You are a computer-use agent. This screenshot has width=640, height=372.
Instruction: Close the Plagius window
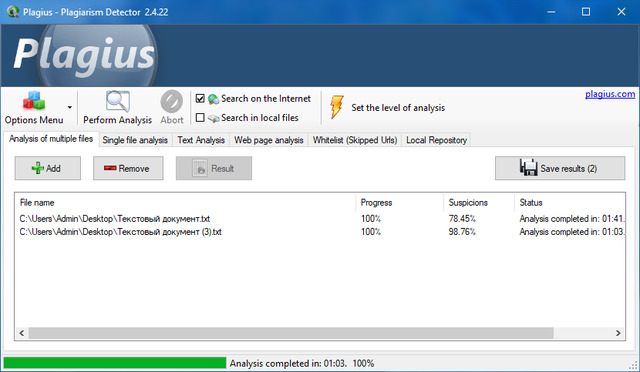pyautogui.click(x=621, y=12)
